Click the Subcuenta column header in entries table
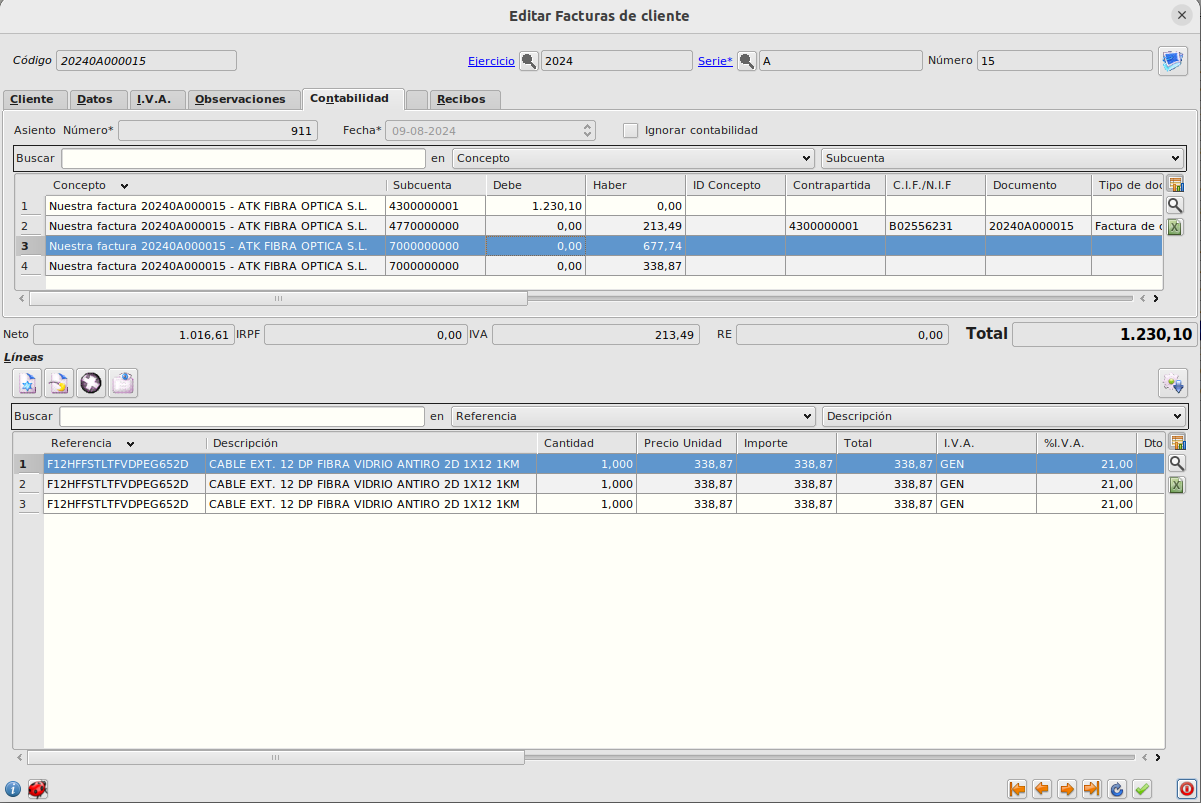1201x803 pixels. (x=435, y=185)
